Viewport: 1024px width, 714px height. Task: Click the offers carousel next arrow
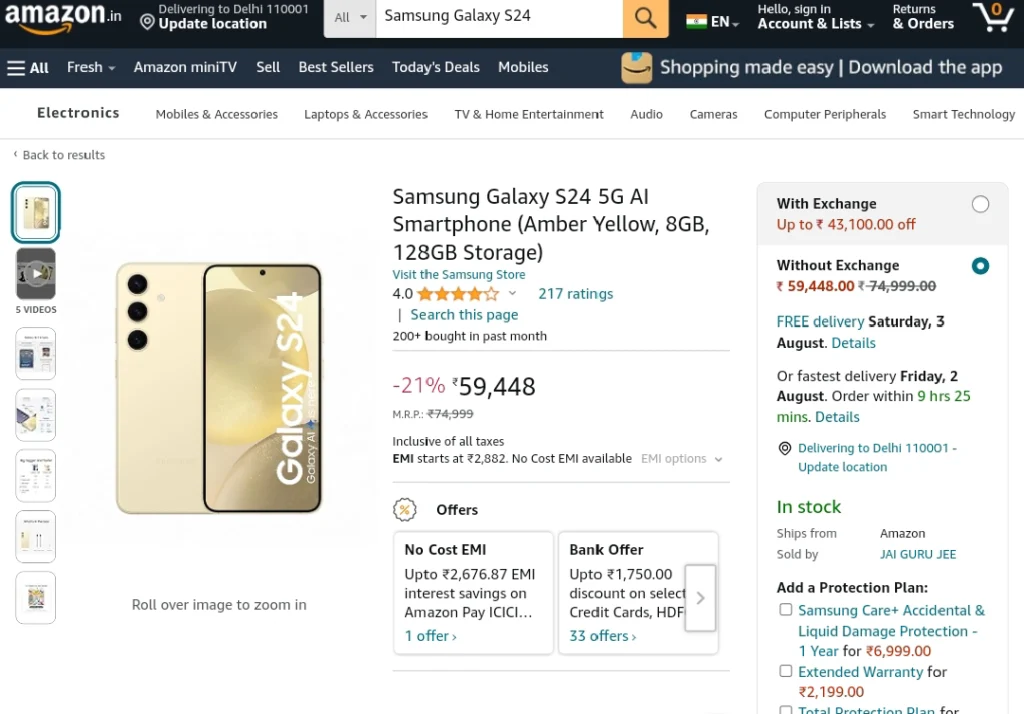(x=700, y=598)
